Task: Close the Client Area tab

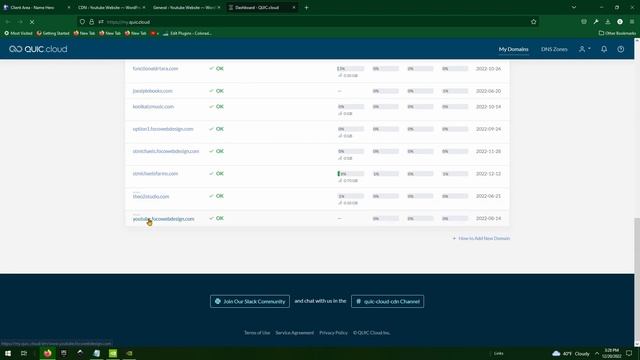Action: [68, 7]
